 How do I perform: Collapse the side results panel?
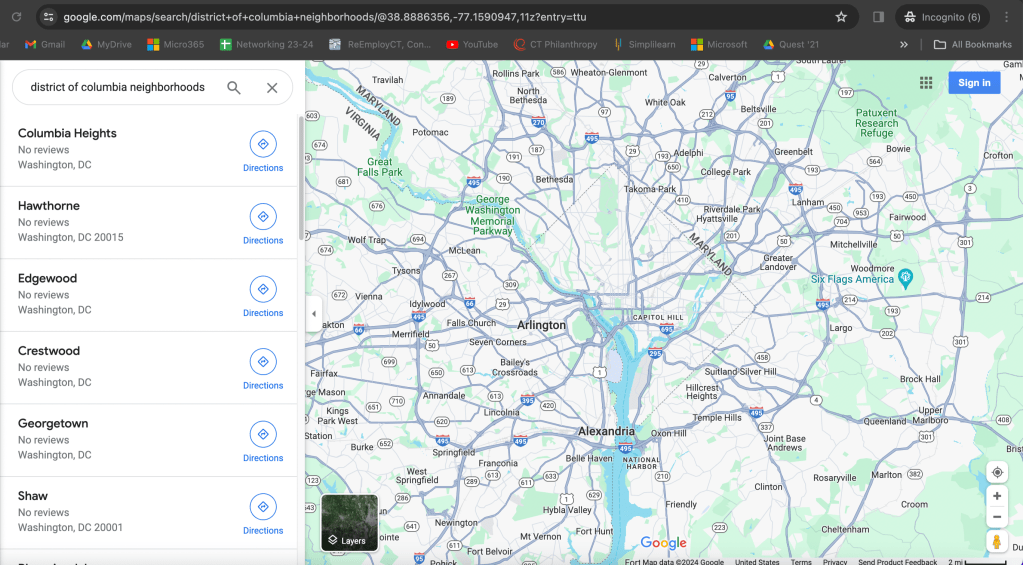(314, 313)
